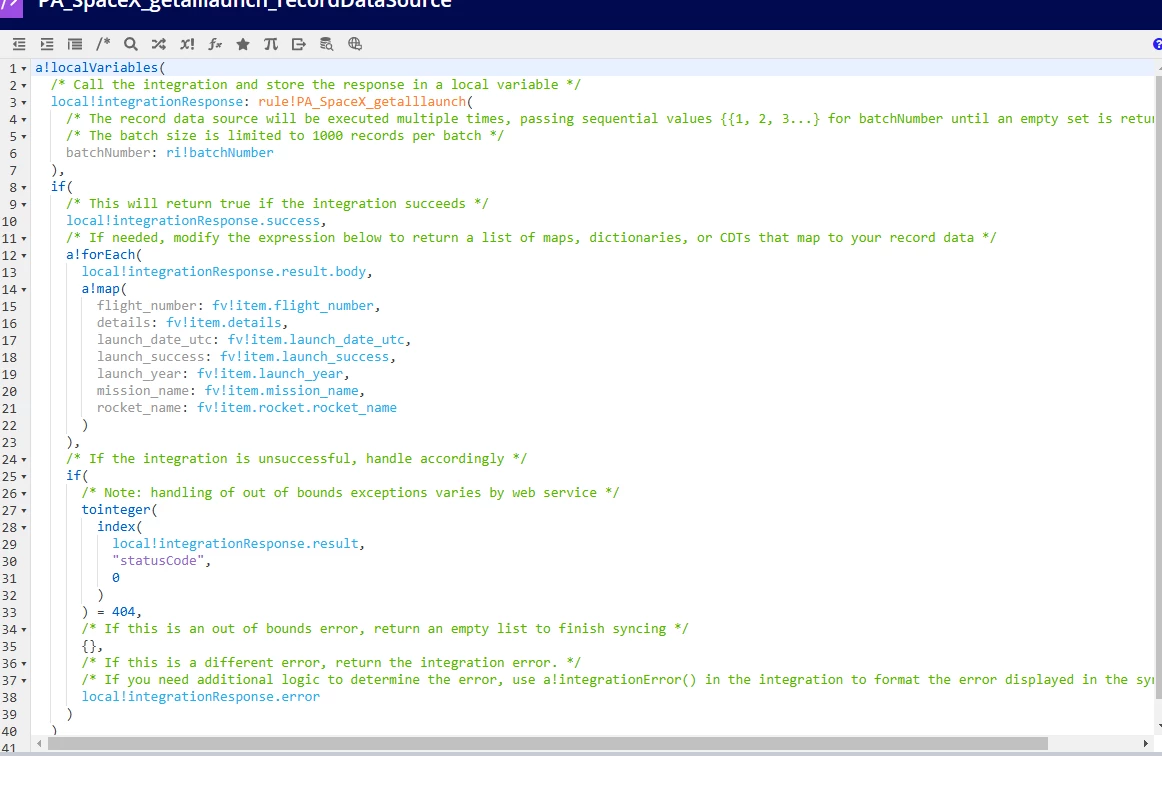Click local!integrationResponse.error on line 38

(201, 697)
